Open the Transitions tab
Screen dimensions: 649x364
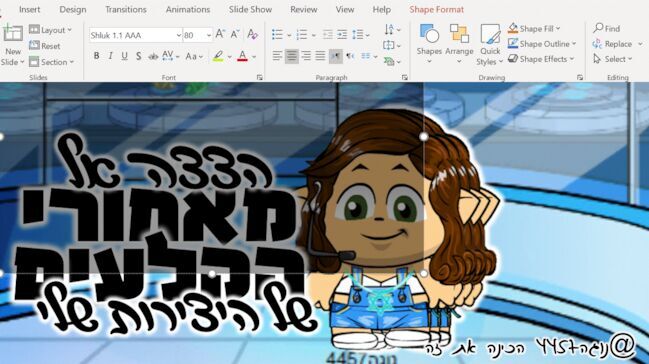(126, 9)
